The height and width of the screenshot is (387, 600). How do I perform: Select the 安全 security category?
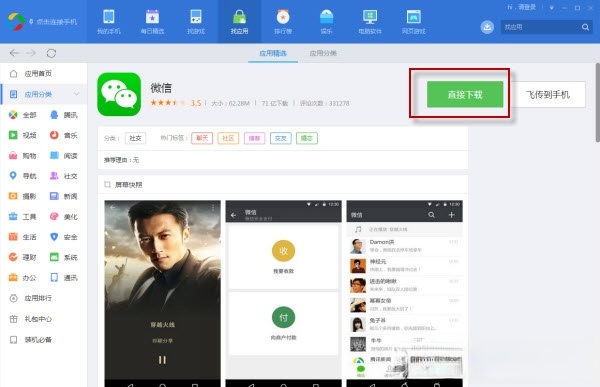[x=64, y=237]
